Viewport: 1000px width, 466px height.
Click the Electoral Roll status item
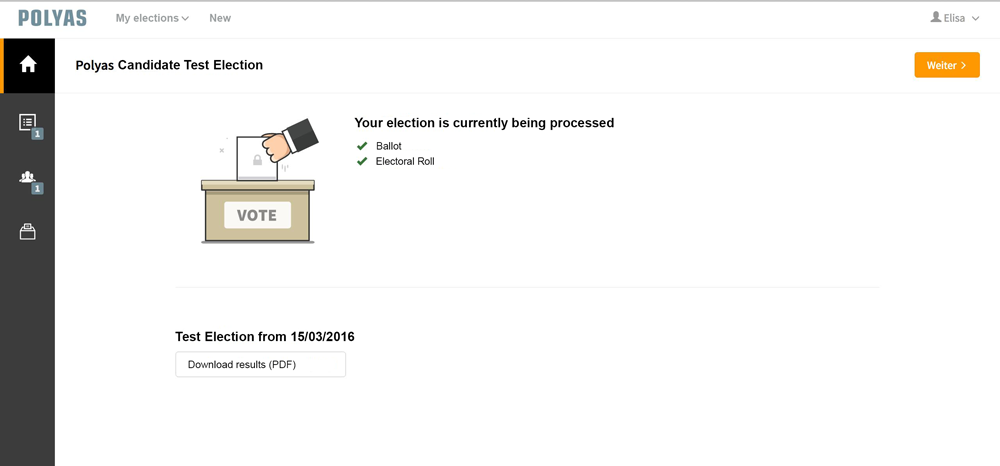[x=405, y=161]
